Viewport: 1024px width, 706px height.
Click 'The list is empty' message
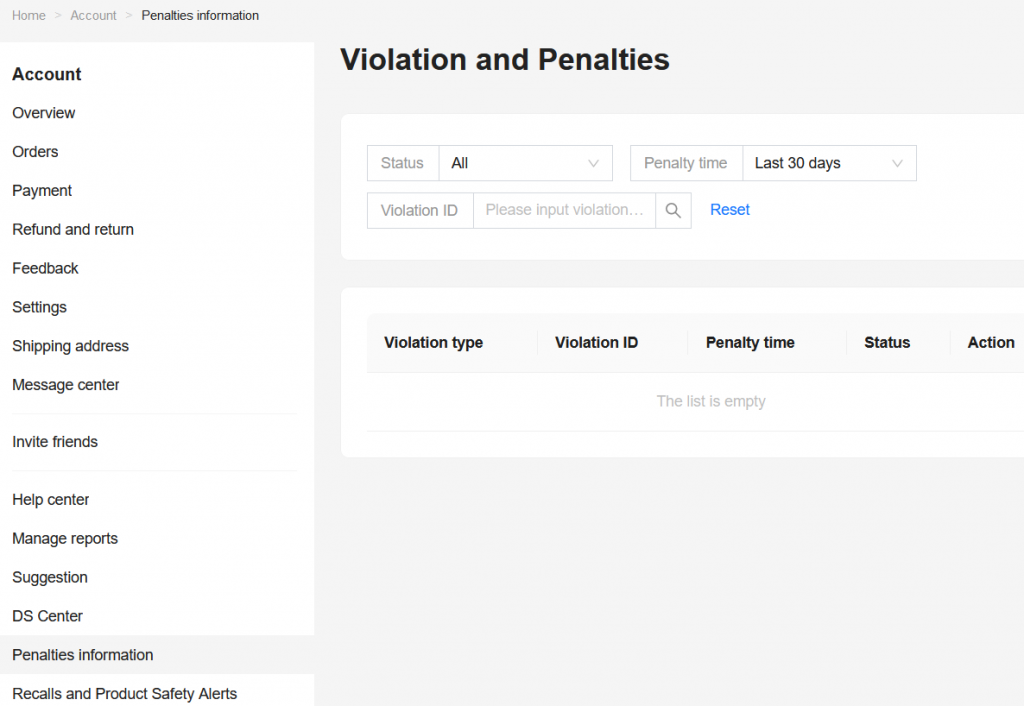711,401
